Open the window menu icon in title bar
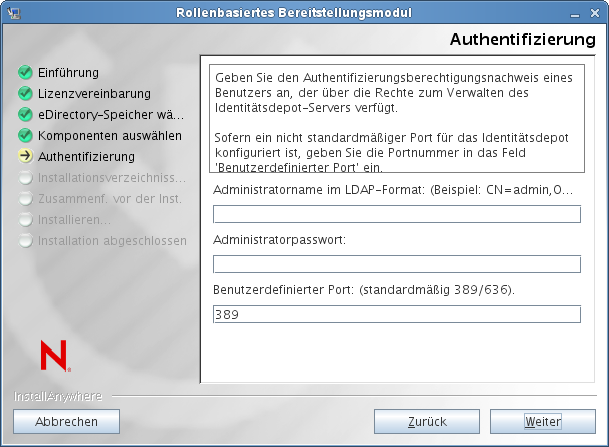The width and height of the screenshot is (609, 447). tap(14, 13)
